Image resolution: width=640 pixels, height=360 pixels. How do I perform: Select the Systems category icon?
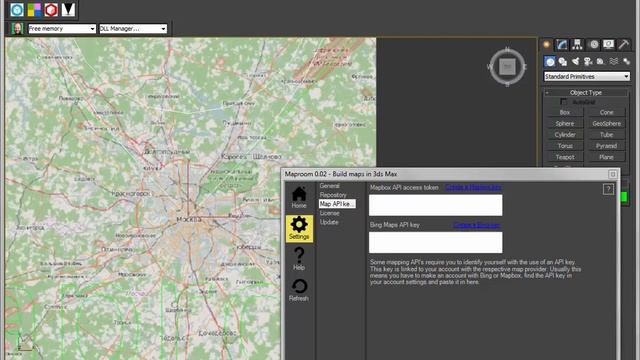point(627,61)
